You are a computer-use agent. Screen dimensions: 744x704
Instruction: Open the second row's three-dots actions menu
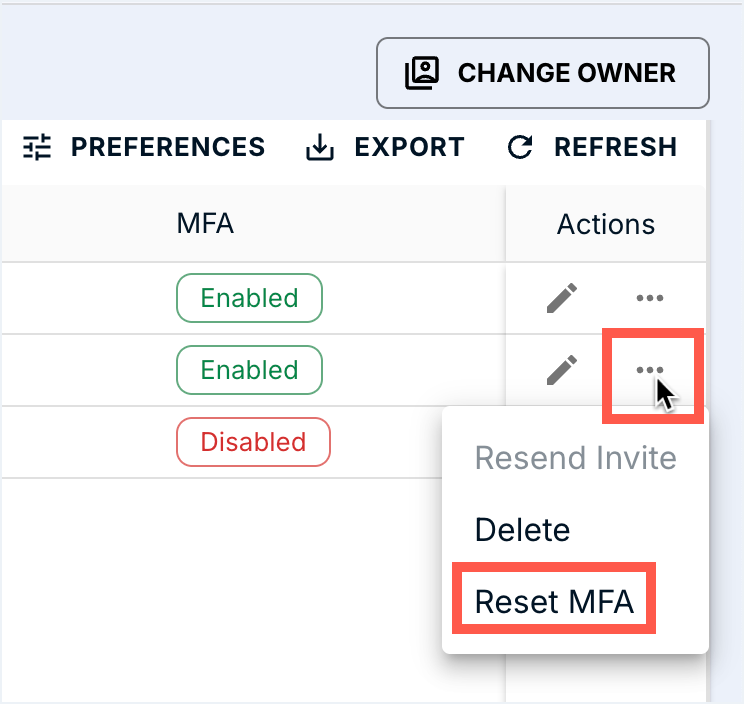(x=650, y=370)
